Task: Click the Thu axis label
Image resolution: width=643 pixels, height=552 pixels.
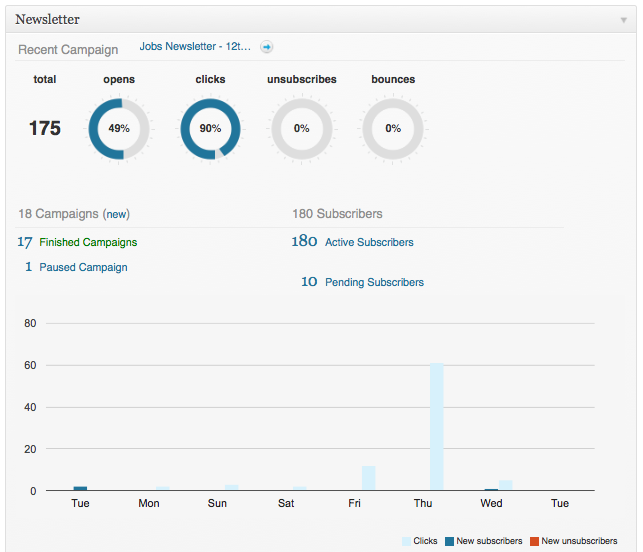Action: coord(423,503)
